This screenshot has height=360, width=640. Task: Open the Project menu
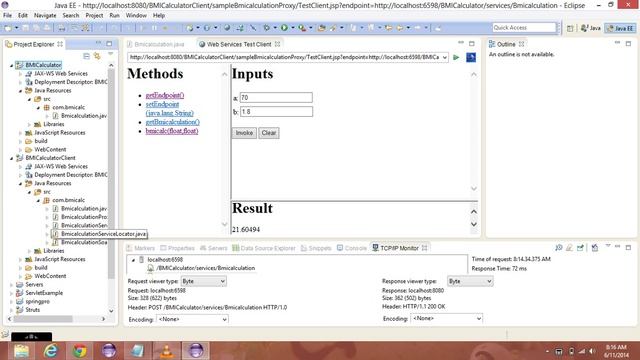94,16
